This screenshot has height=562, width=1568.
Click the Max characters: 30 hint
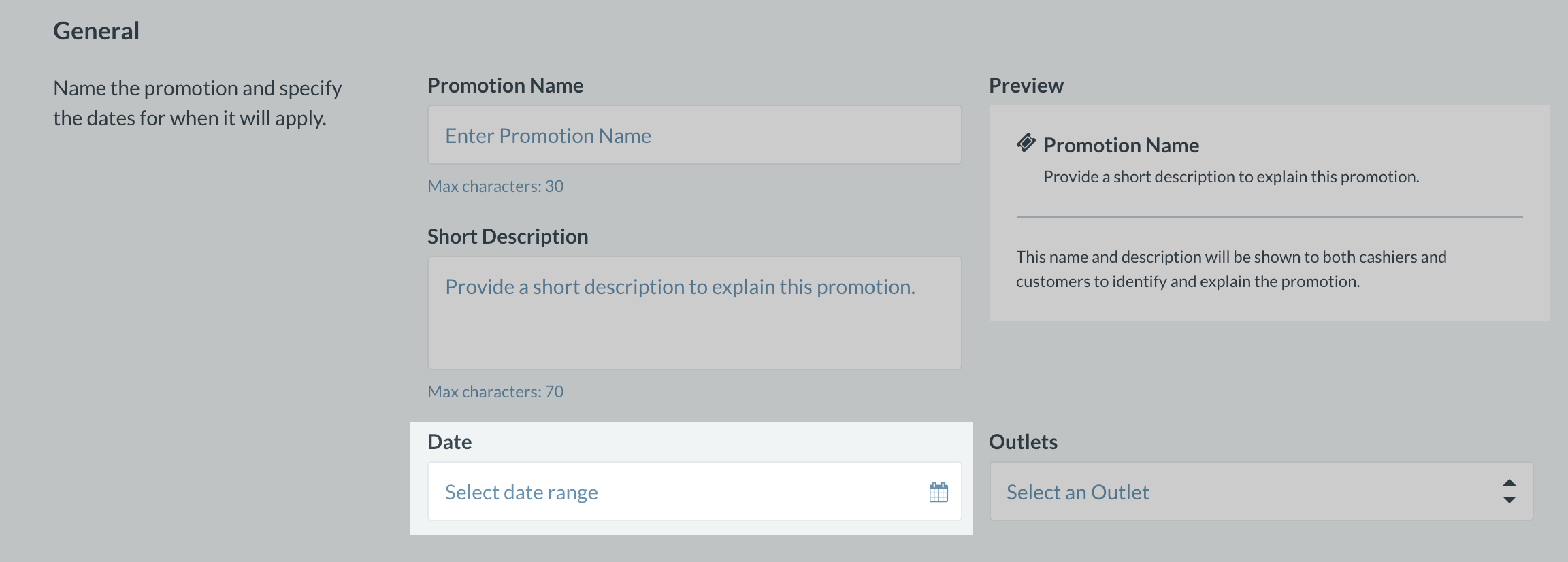495,186
